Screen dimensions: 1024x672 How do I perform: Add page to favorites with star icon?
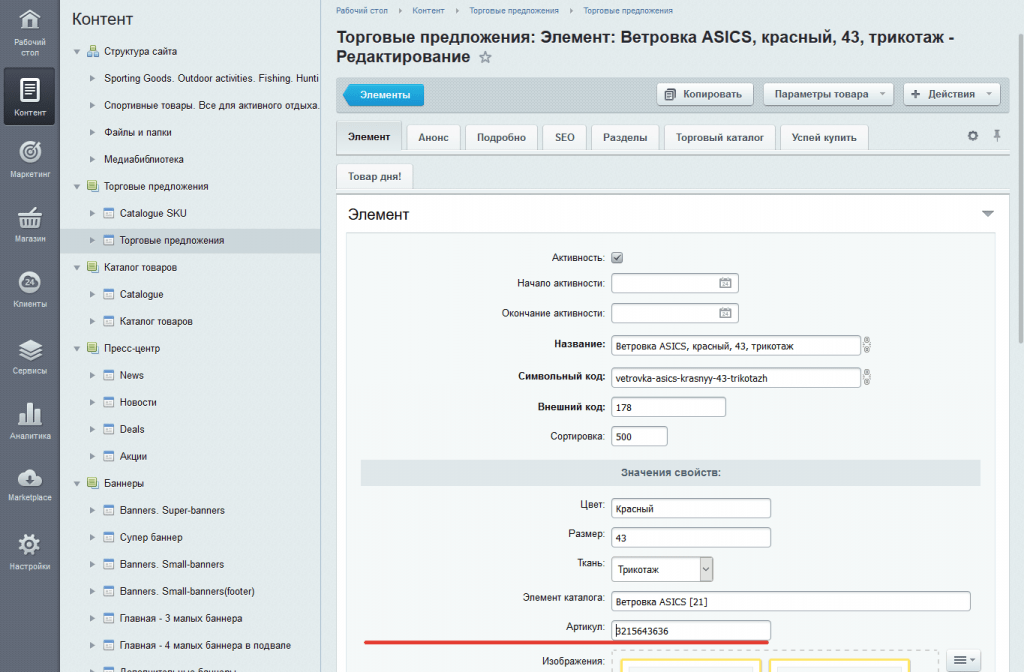[x=485, y=57]
